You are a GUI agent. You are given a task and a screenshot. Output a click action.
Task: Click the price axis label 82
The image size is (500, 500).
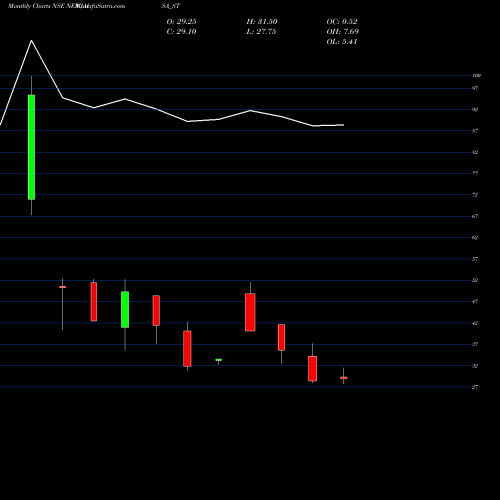[475, 152]
